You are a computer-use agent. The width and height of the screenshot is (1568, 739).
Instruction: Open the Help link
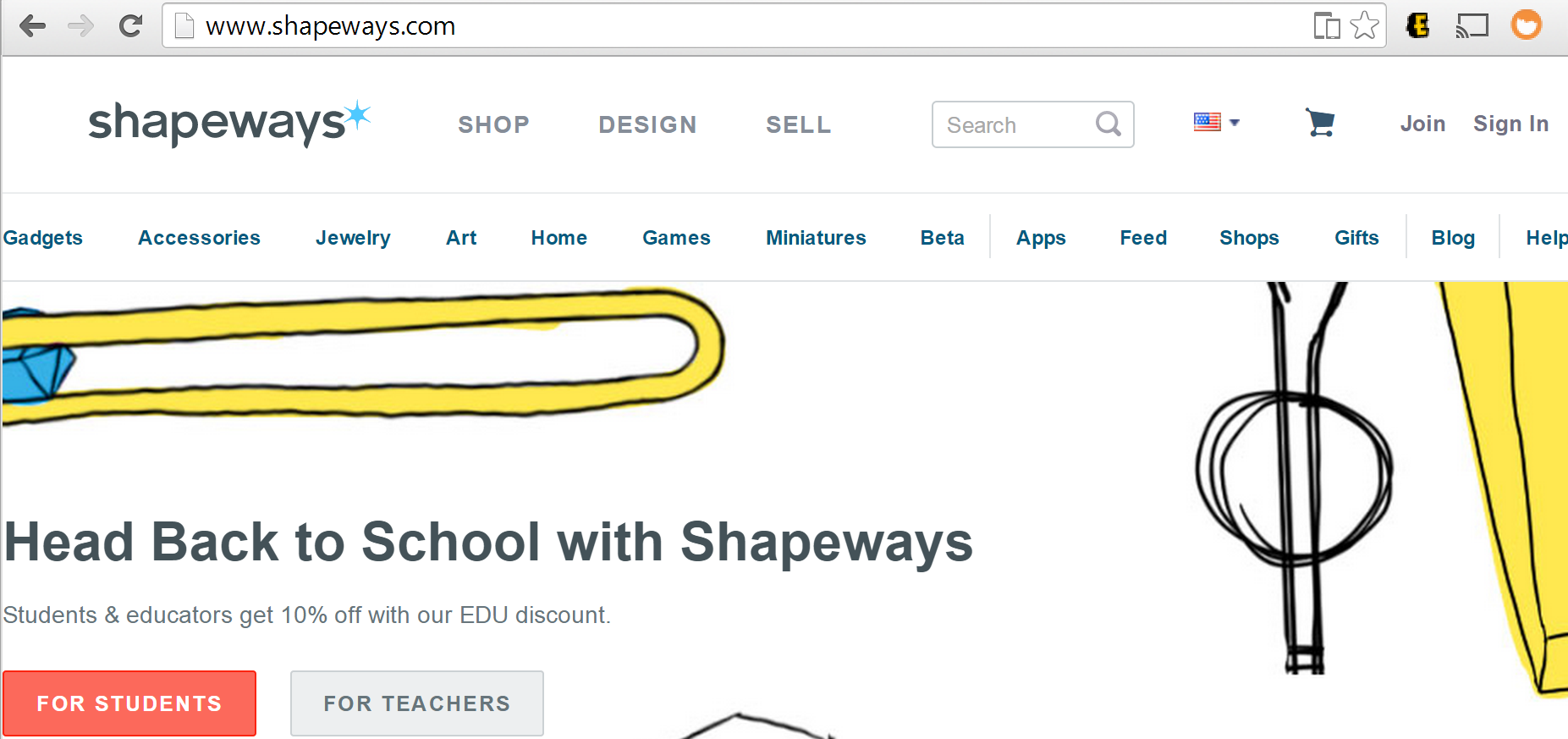click(1547, 238)
